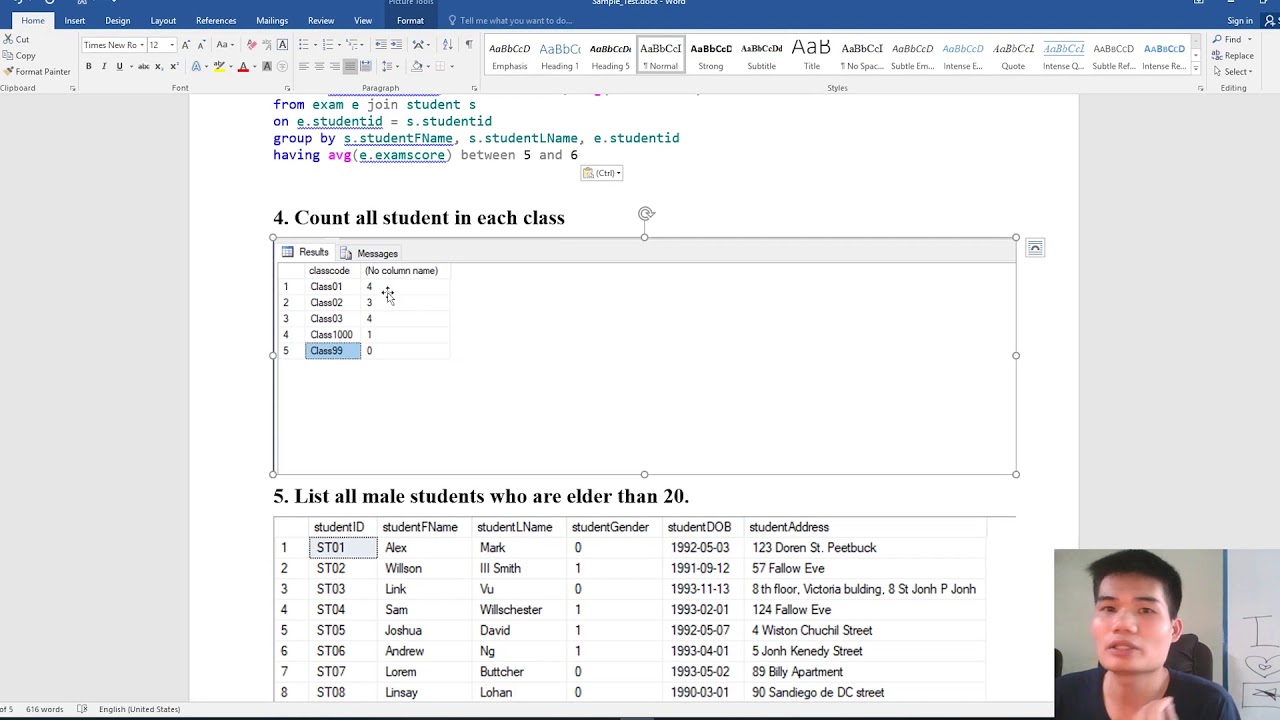
Task: Switch to the Mailings ribbon tab
Action: click(272, 20)
